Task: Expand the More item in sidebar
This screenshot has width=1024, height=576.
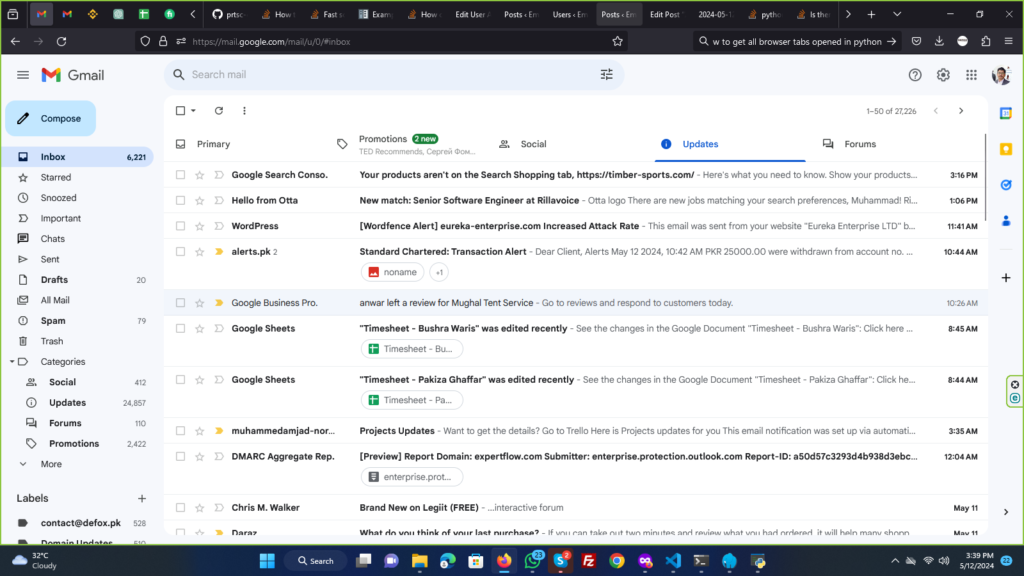Action: tap(50, 464)
